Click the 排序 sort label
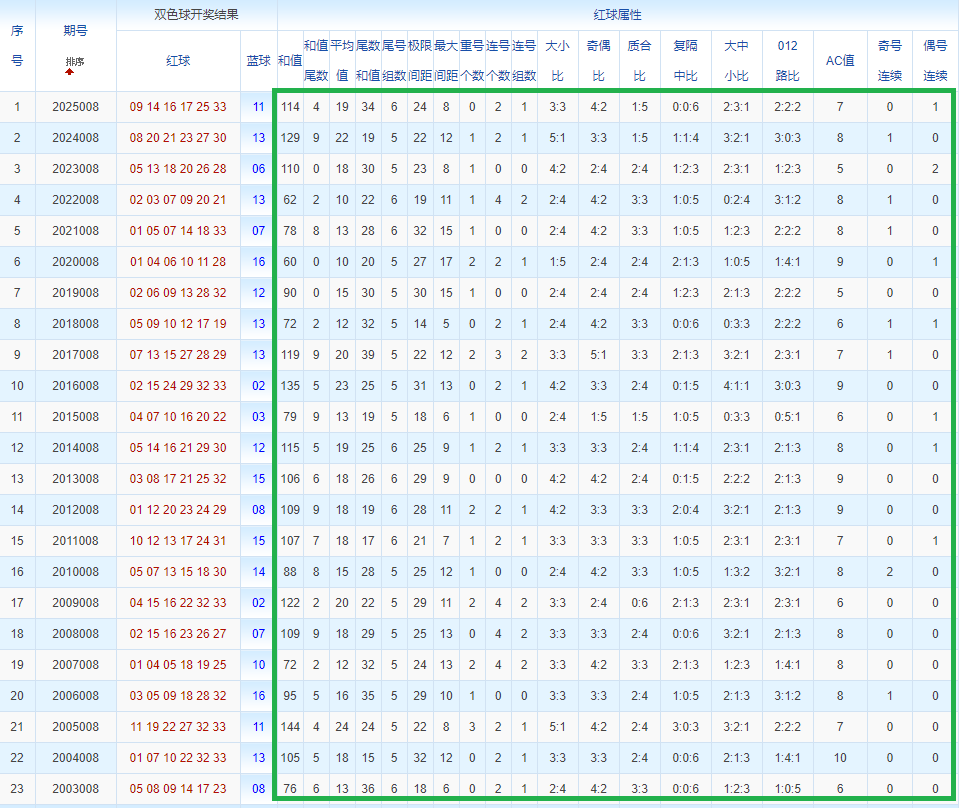This screenshot has width=960, height=808. click(x=75, y=62)
